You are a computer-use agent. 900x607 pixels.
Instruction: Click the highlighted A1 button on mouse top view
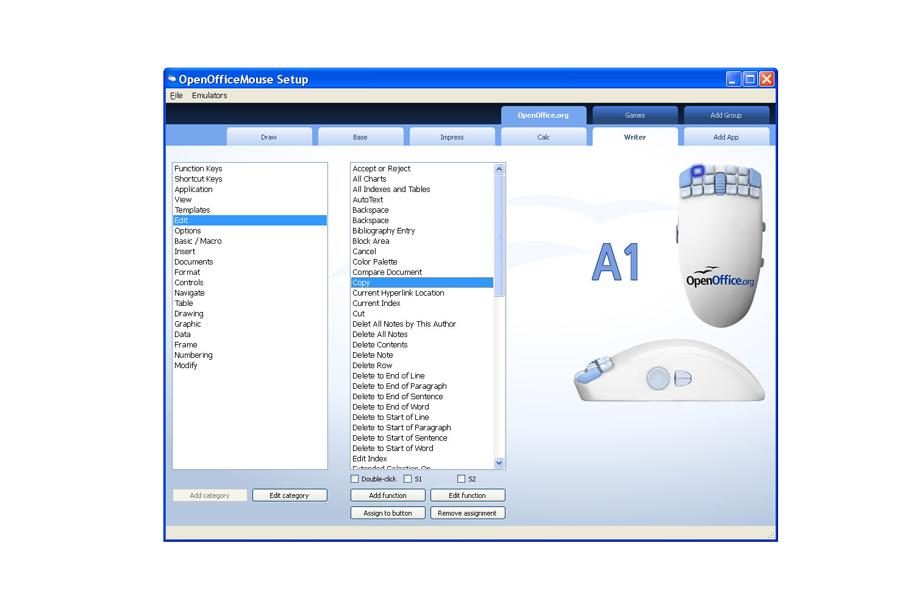[x=698, y=171]
